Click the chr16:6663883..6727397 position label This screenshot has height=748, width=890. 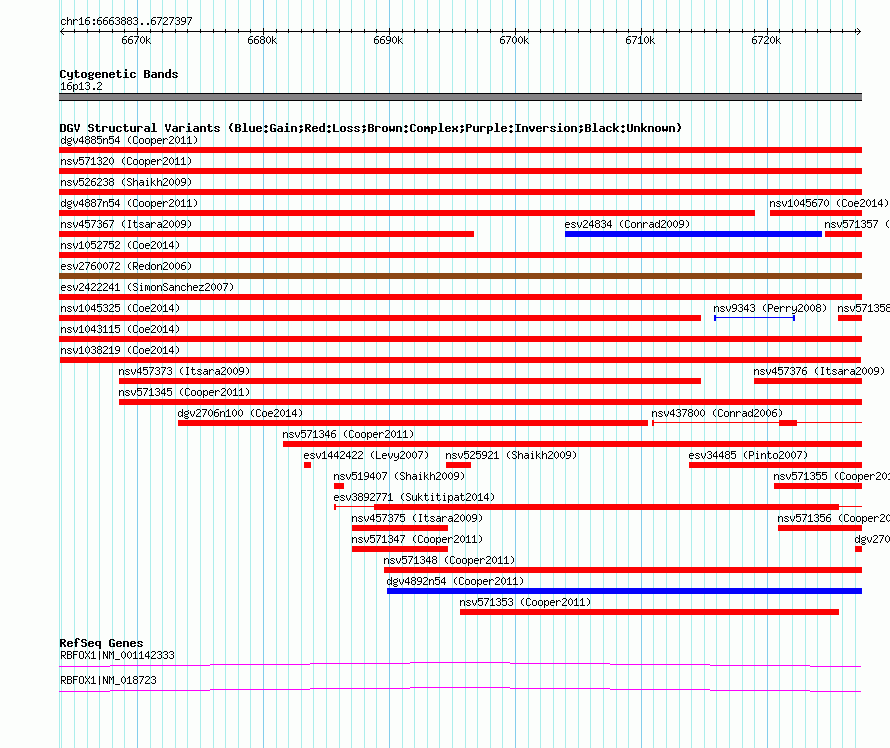pos(127,21)
